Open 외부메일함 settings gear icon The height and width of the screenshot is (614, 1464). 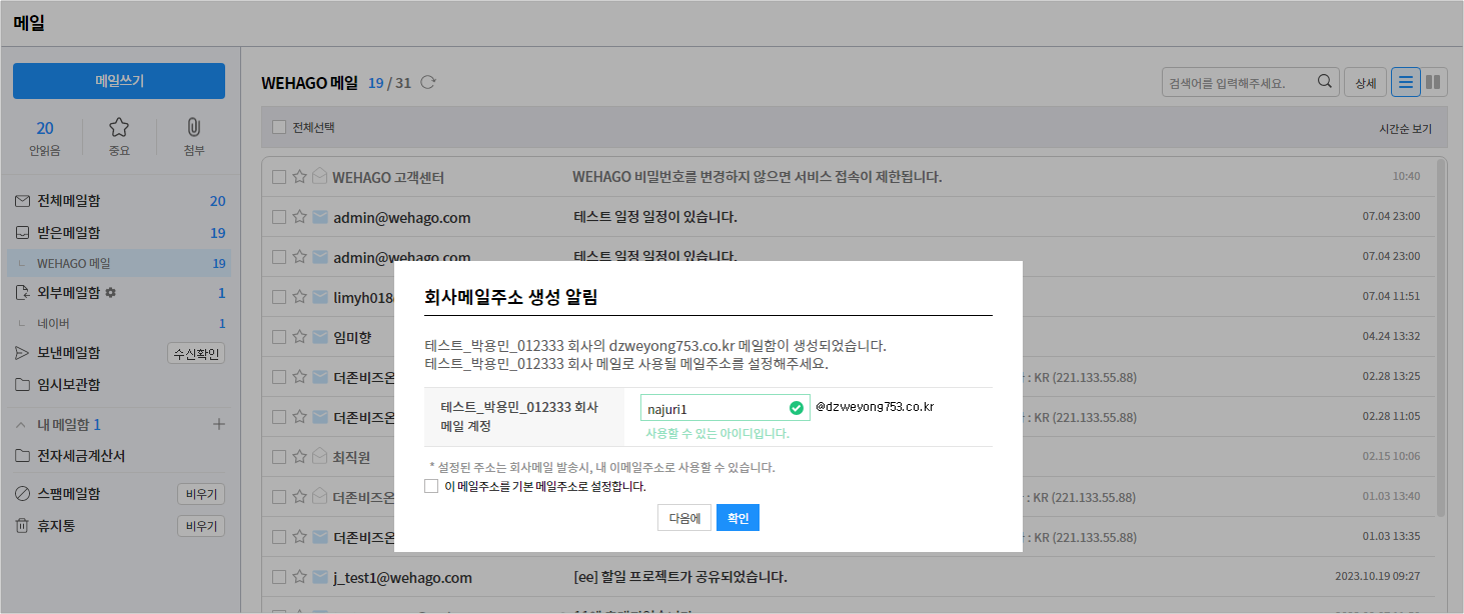[x=111, y=293]
